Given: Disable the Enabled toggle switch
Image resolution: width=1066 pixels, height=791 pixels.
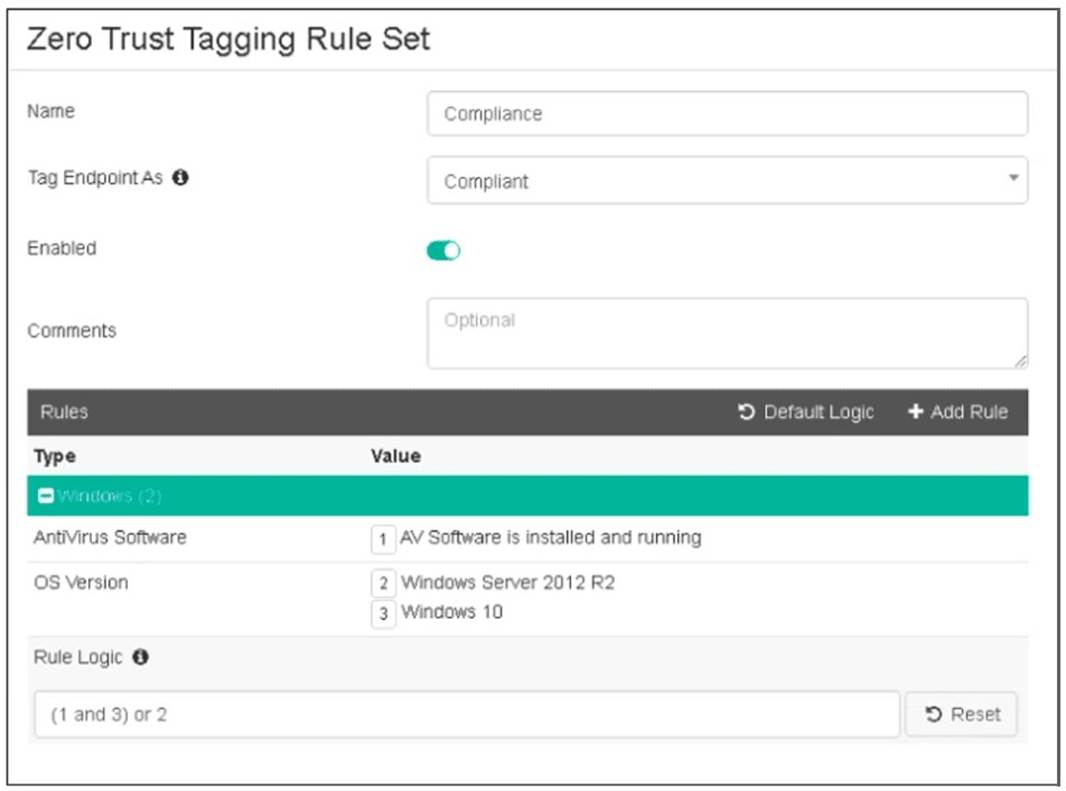Looking at the screenshot, I should pos(443,250).
